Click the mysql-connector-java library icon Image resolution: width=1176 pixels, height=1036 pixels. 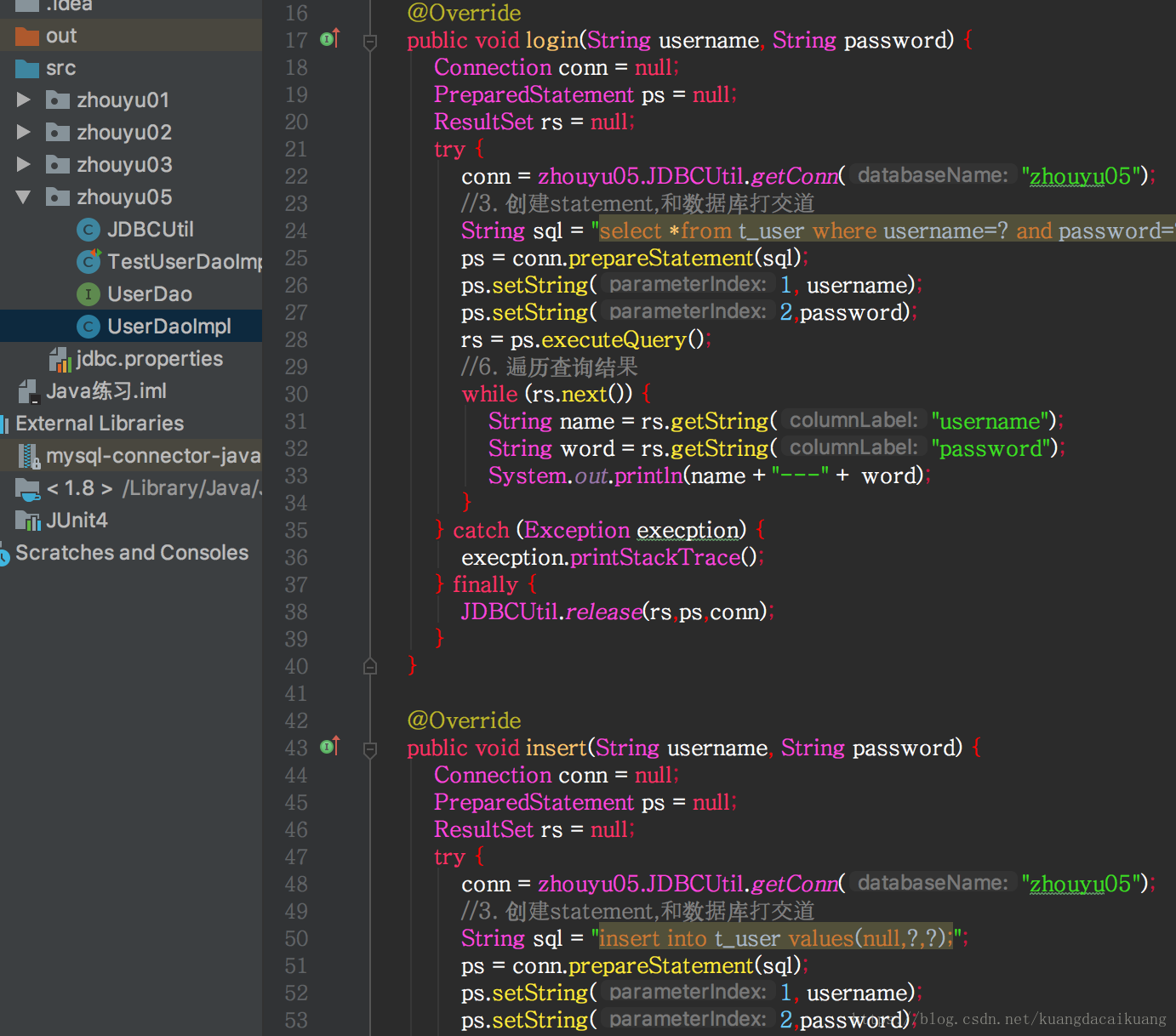click(30, 456)
